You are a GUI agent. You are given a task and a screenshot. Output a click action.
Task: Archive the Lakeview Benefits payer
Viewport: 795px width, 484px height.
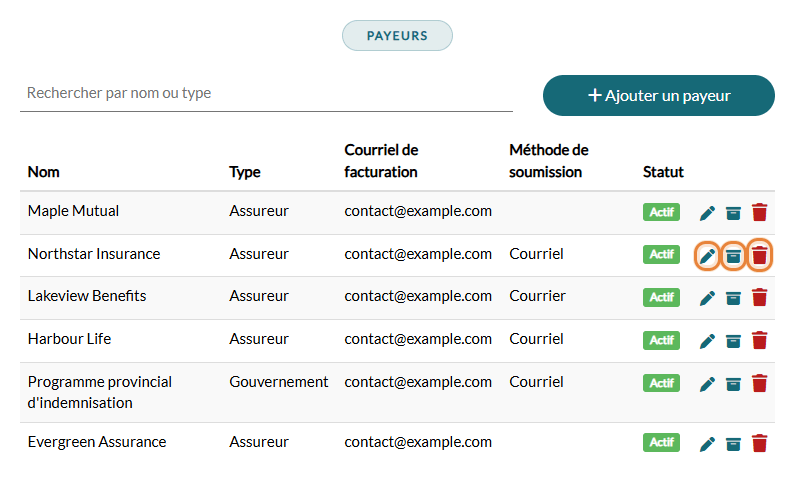point(733,298)
